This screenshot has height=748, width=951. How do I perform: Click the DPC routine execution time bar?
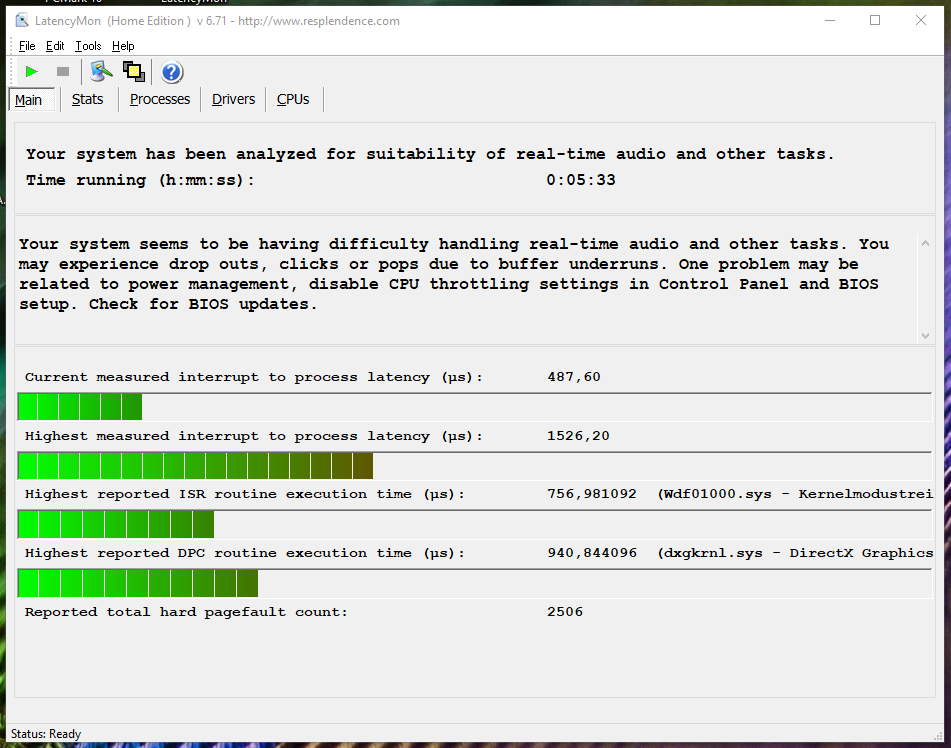point(138,584)
